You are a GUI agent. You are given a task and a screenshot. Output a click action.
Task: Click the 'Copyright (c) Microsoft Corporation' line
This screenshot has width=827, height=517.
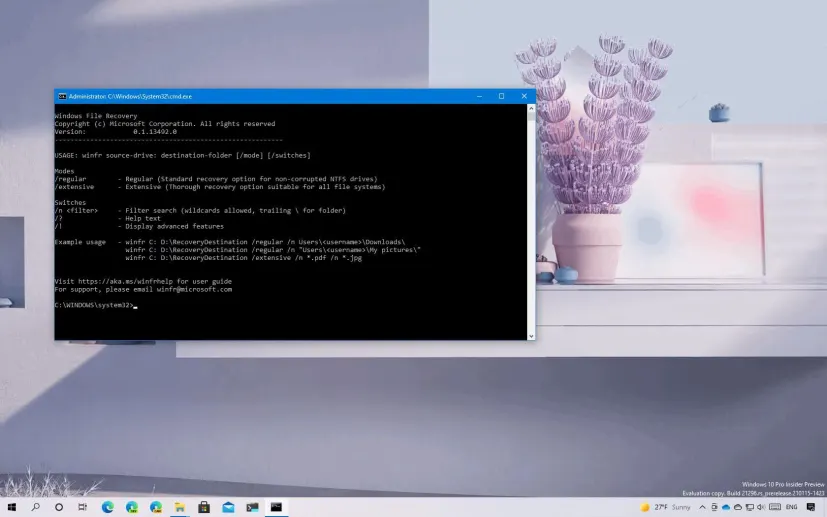[165, 123]
